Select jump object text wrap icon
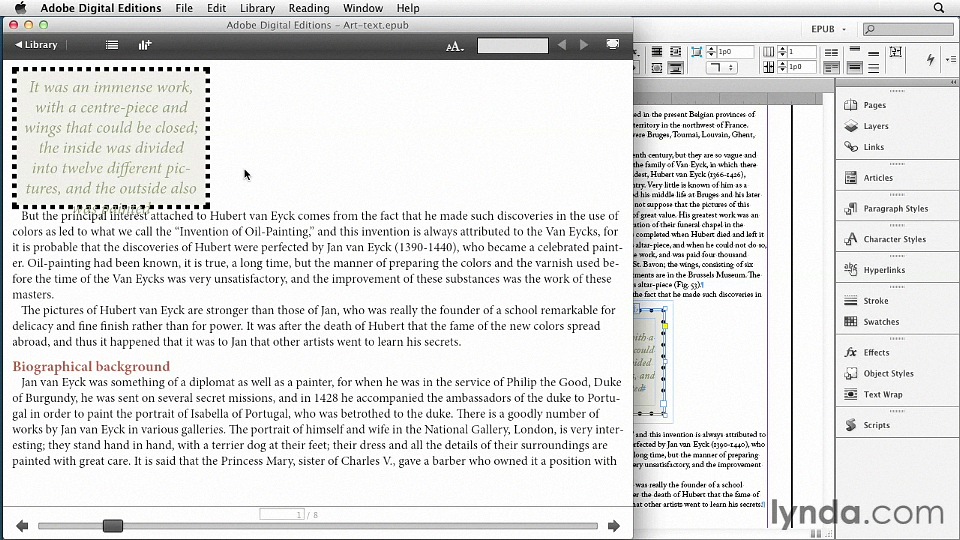Viewport: 960px width, 540px height. pos(675,68)
